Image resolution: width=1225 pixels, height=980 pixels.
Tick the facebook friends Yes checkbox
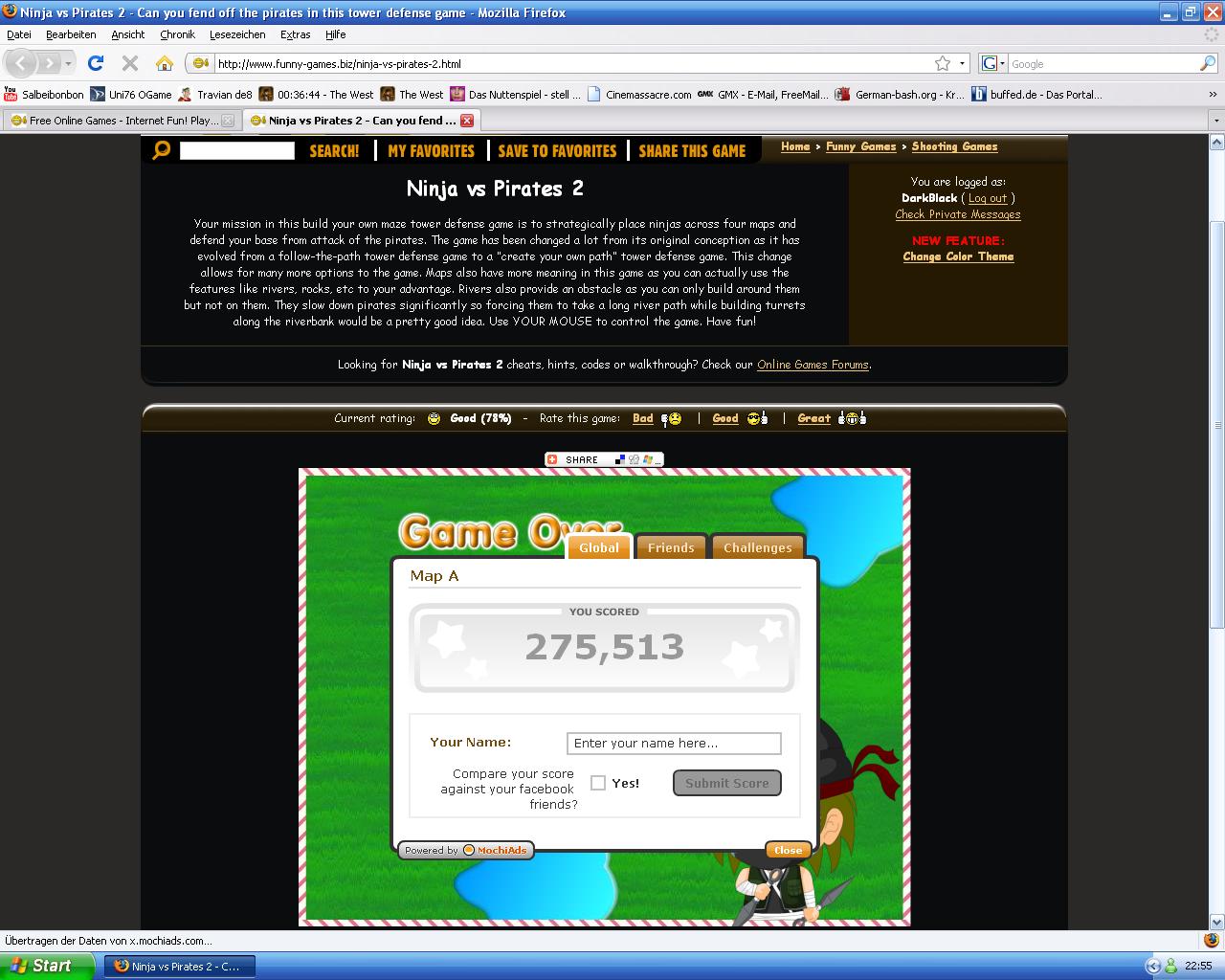coord(598,783)
